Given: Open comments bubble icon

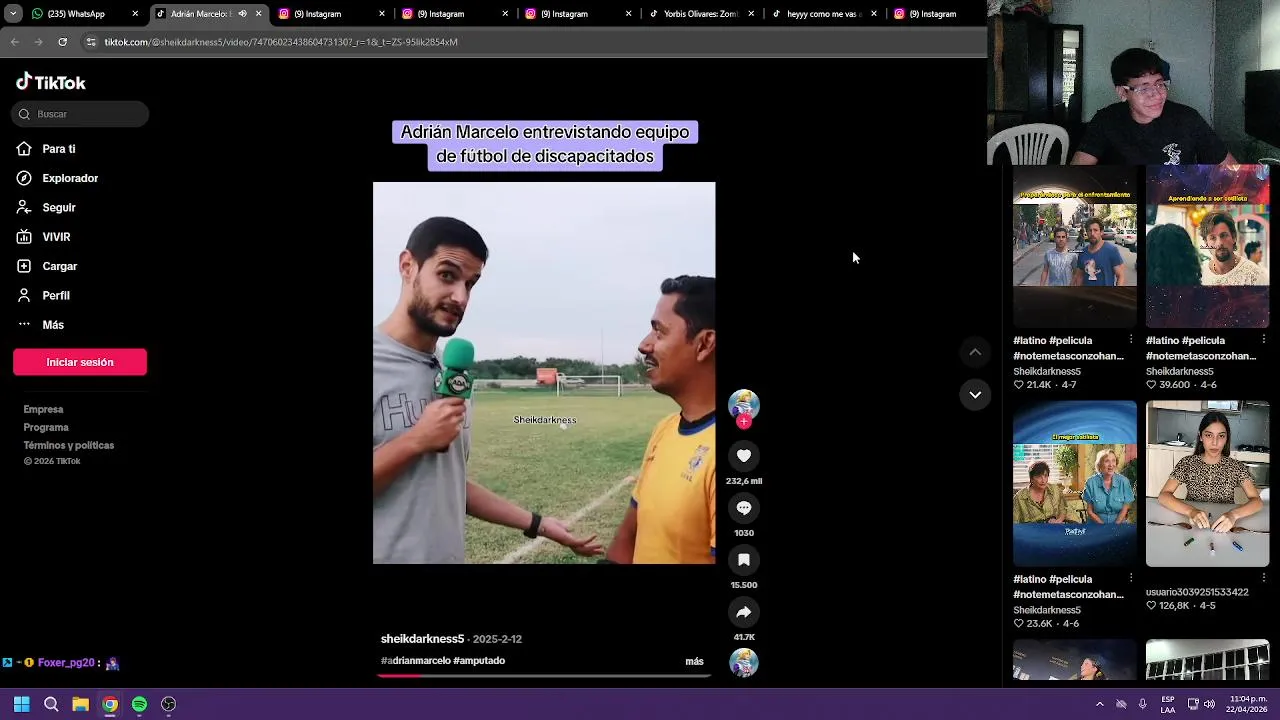Looking at the screenshot, I should pyautogui.click(x=743, y=508).
